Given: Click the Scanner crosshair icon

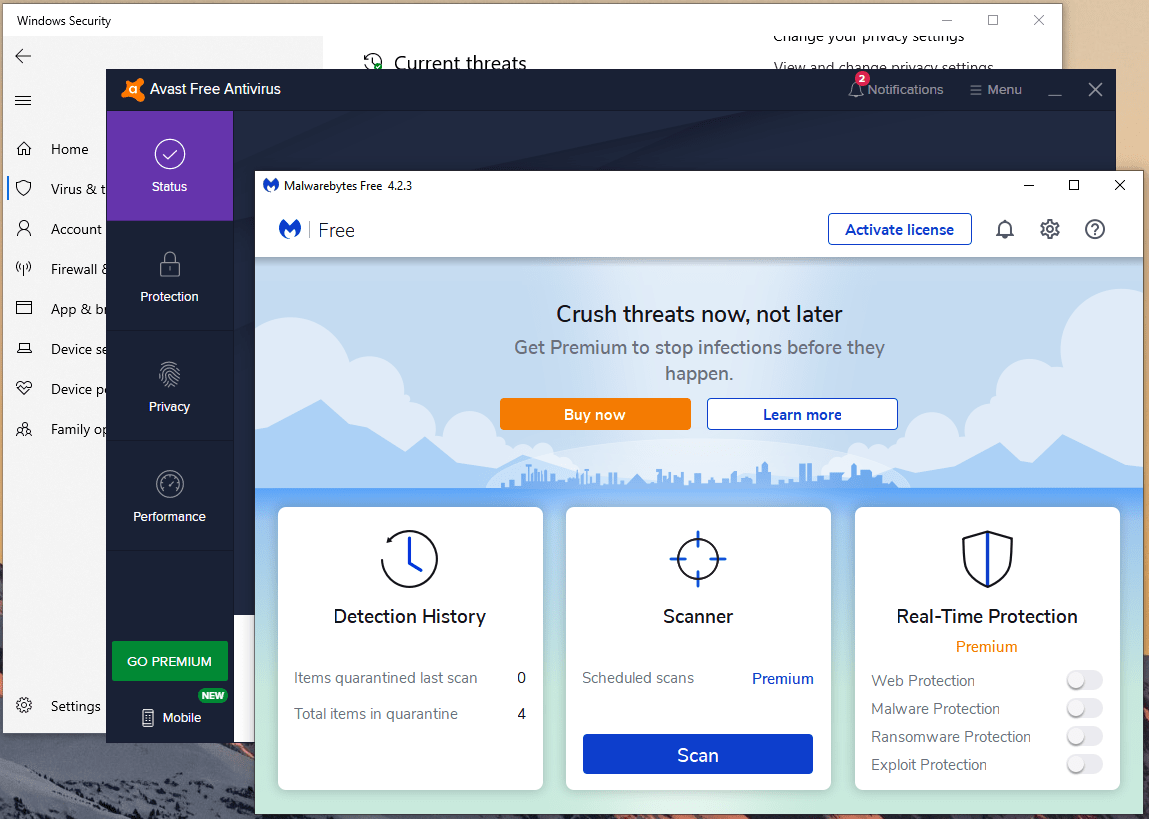Looking at the screenshot, I should click(698, 559).
